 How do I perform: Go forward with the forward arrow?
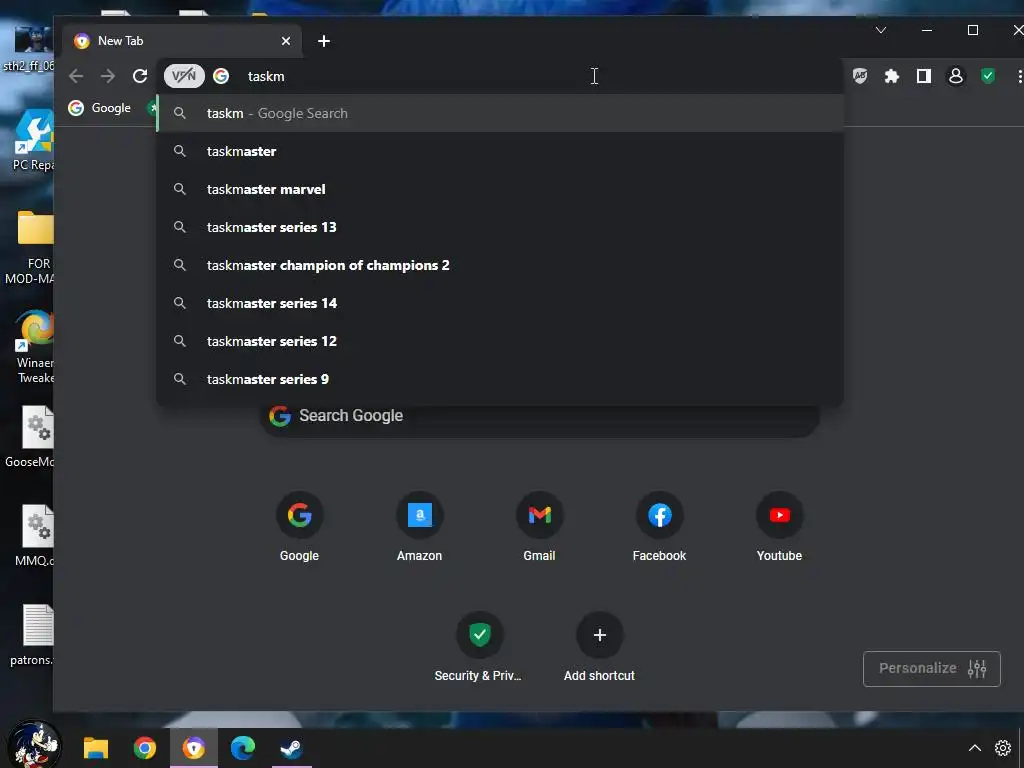(108, 76)
